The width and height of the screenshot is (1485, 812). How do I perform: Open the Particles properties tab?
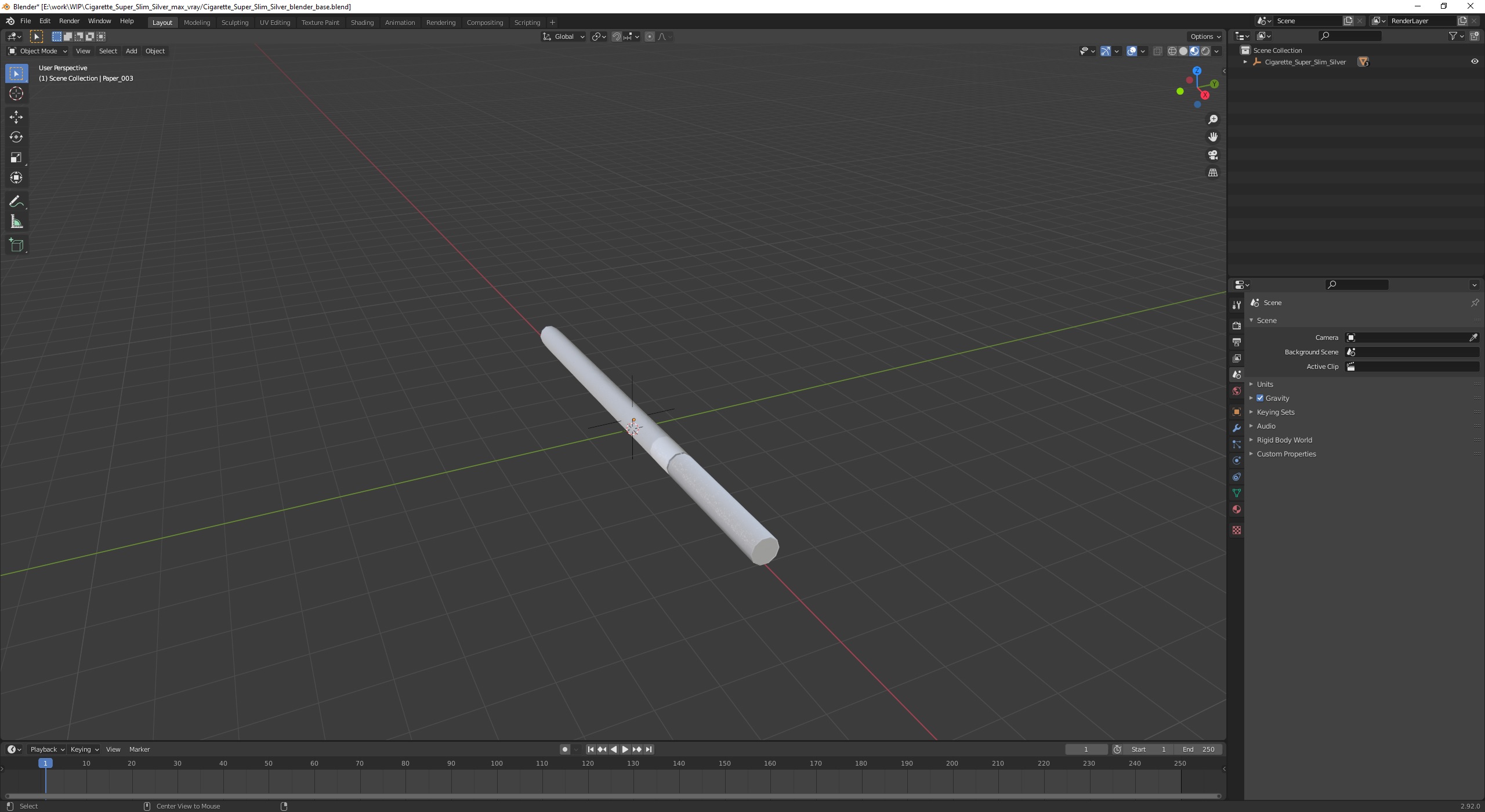1237,444
